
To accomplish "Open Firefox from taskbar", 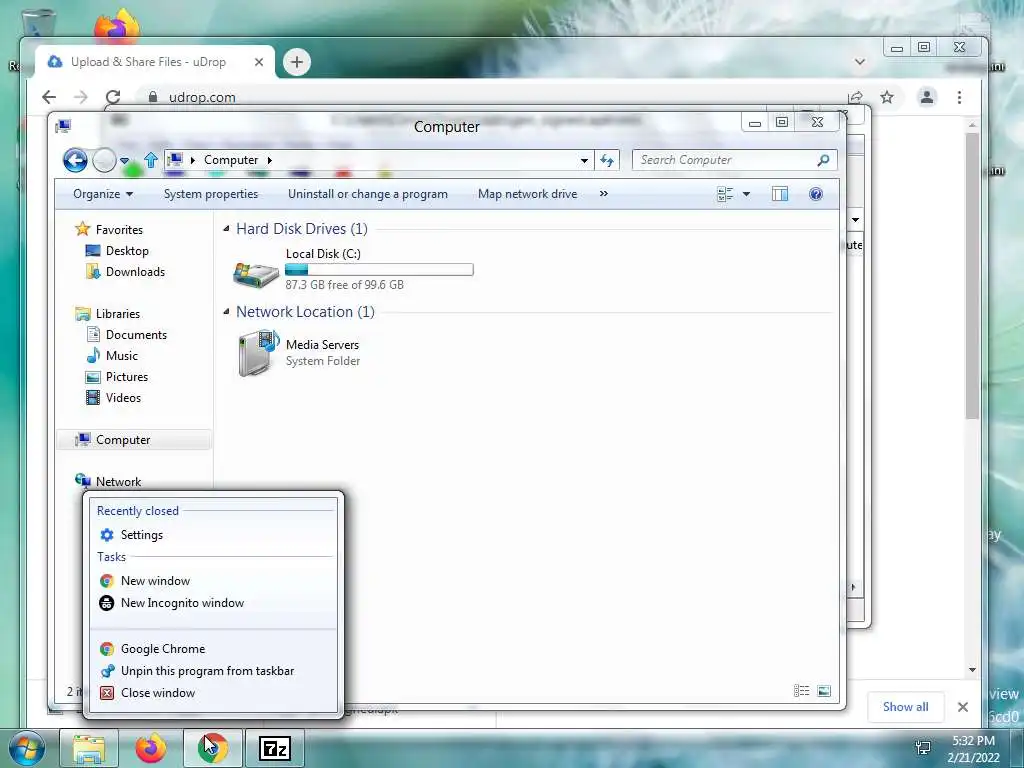I will coord(150,748).
